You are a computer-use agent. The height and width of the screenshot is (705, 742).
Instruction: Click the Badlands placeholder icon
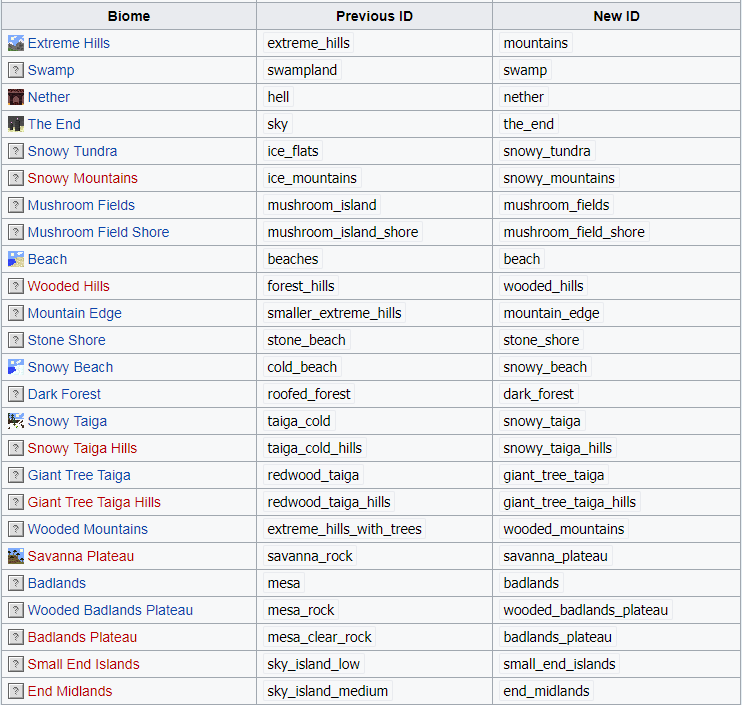[x=16, y=583]
